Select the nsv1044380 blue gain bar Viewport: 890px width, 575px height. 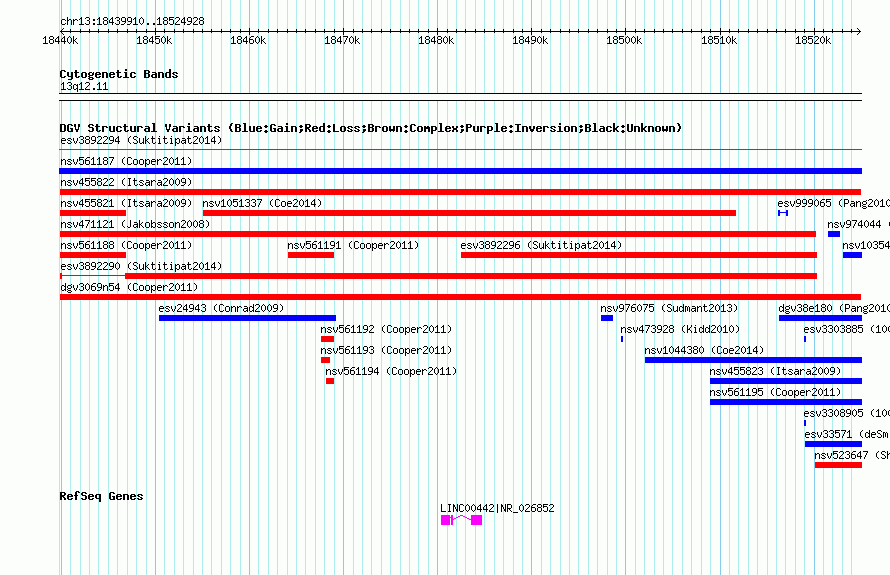(x=753, y=360)
